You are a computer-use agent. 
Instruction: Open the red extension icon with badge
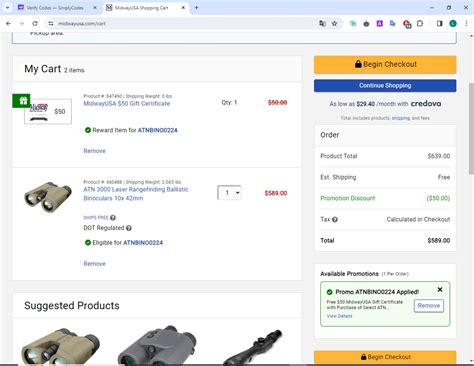[407, 24]
